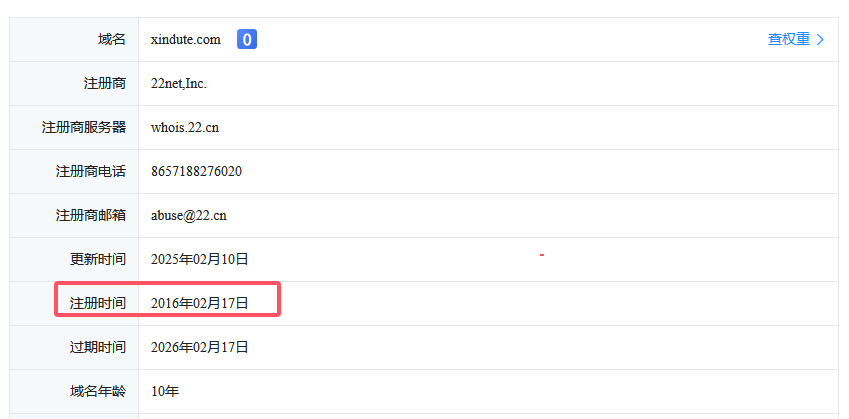This screenshot has width=849, height=419.
Task: Click the highlighted 注册时间 label
Action: (98, 303)
